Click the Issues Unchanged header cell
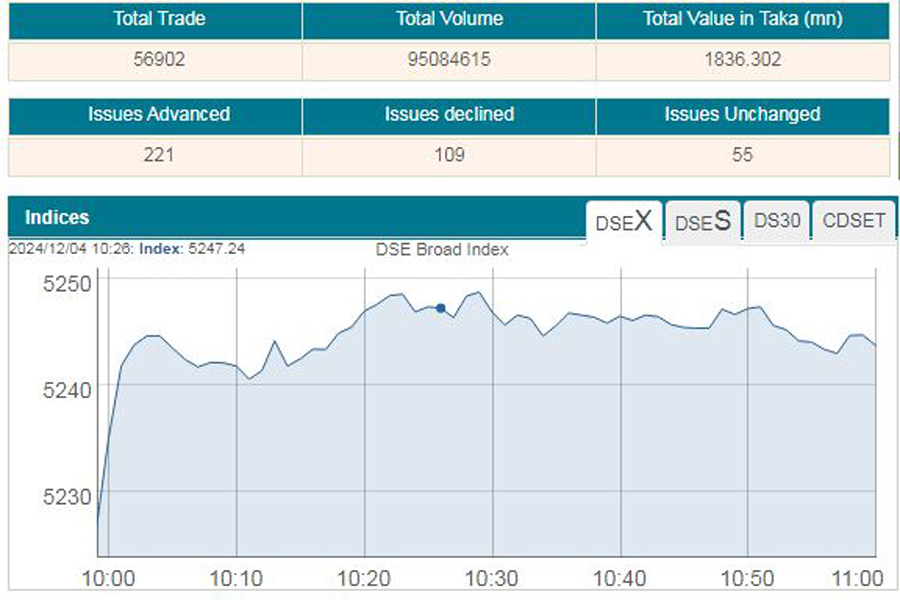 pyautogui.click(x=742, y=114)
